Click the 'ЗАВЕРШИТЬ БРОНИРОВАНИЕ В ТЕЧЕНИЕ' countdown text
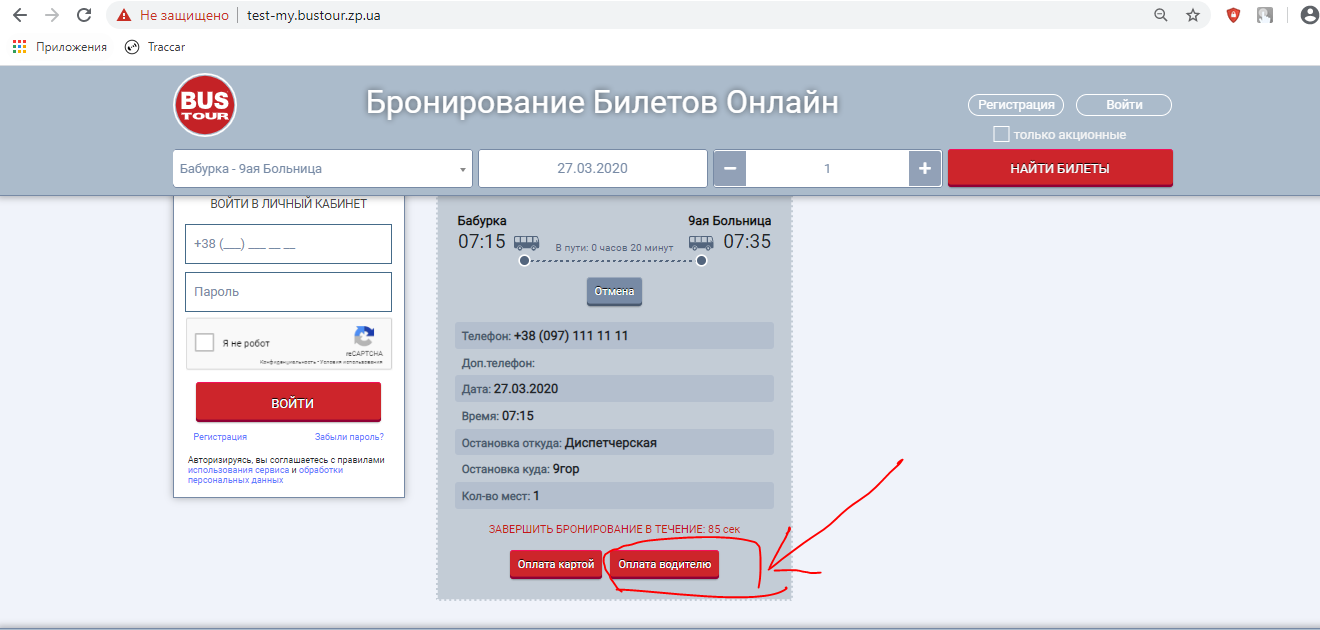This screenshot has height=630, width=1320. click(614, 529)
